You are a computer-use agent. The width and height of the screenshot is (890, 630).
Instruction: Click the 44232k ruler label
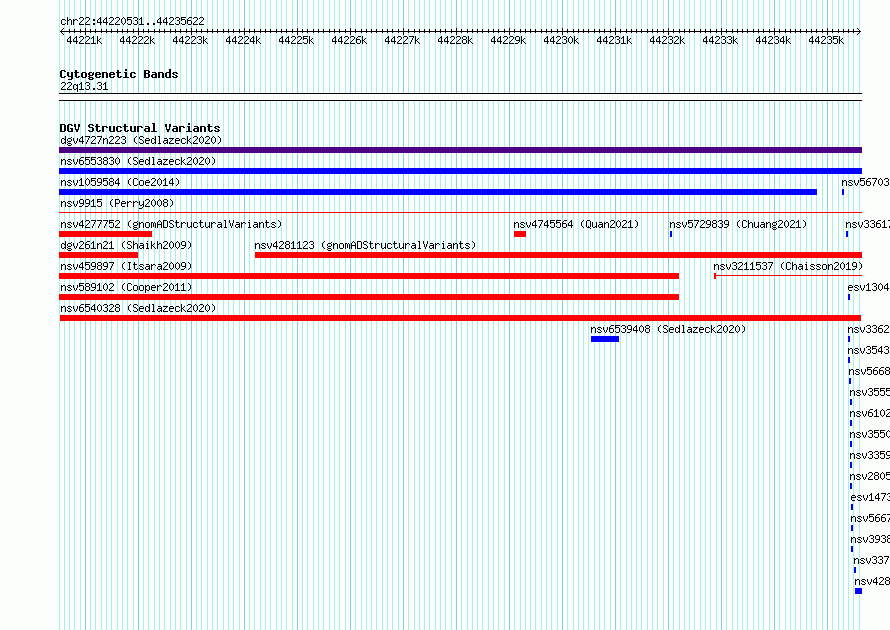pos(667,40)
